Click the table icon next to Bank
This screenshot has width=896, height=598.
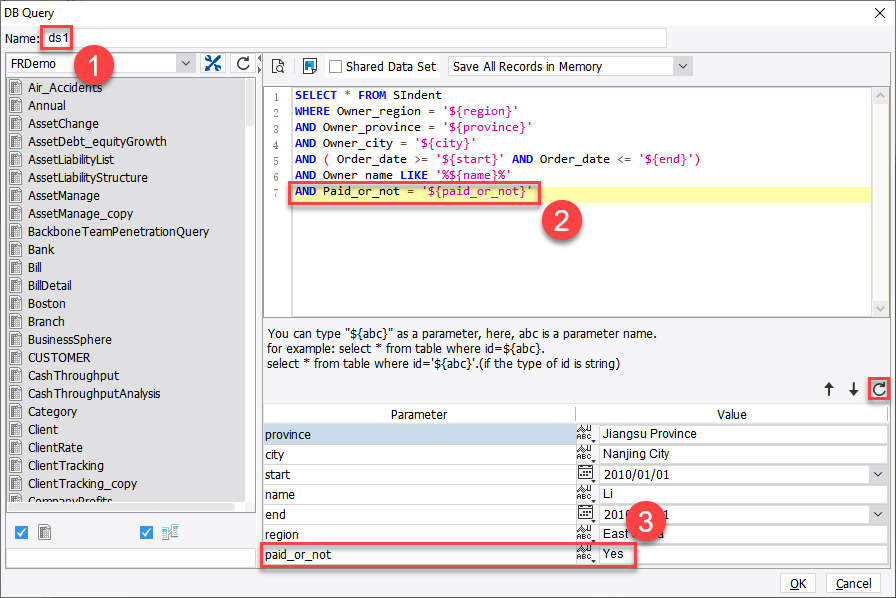tap(16, 249)
